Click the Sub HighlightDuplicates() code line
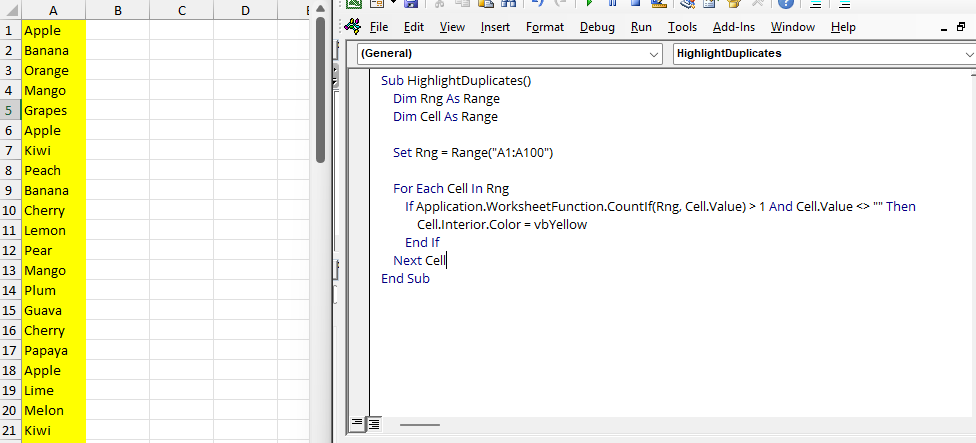 point(456,81)
